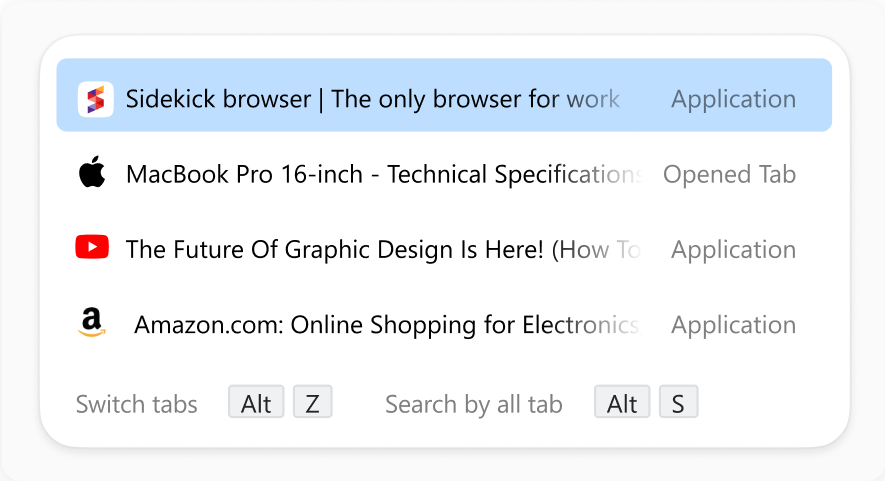Open Amazon.com Online Shopping entry
Screen dimensions: 885x481
click(444, 325)
